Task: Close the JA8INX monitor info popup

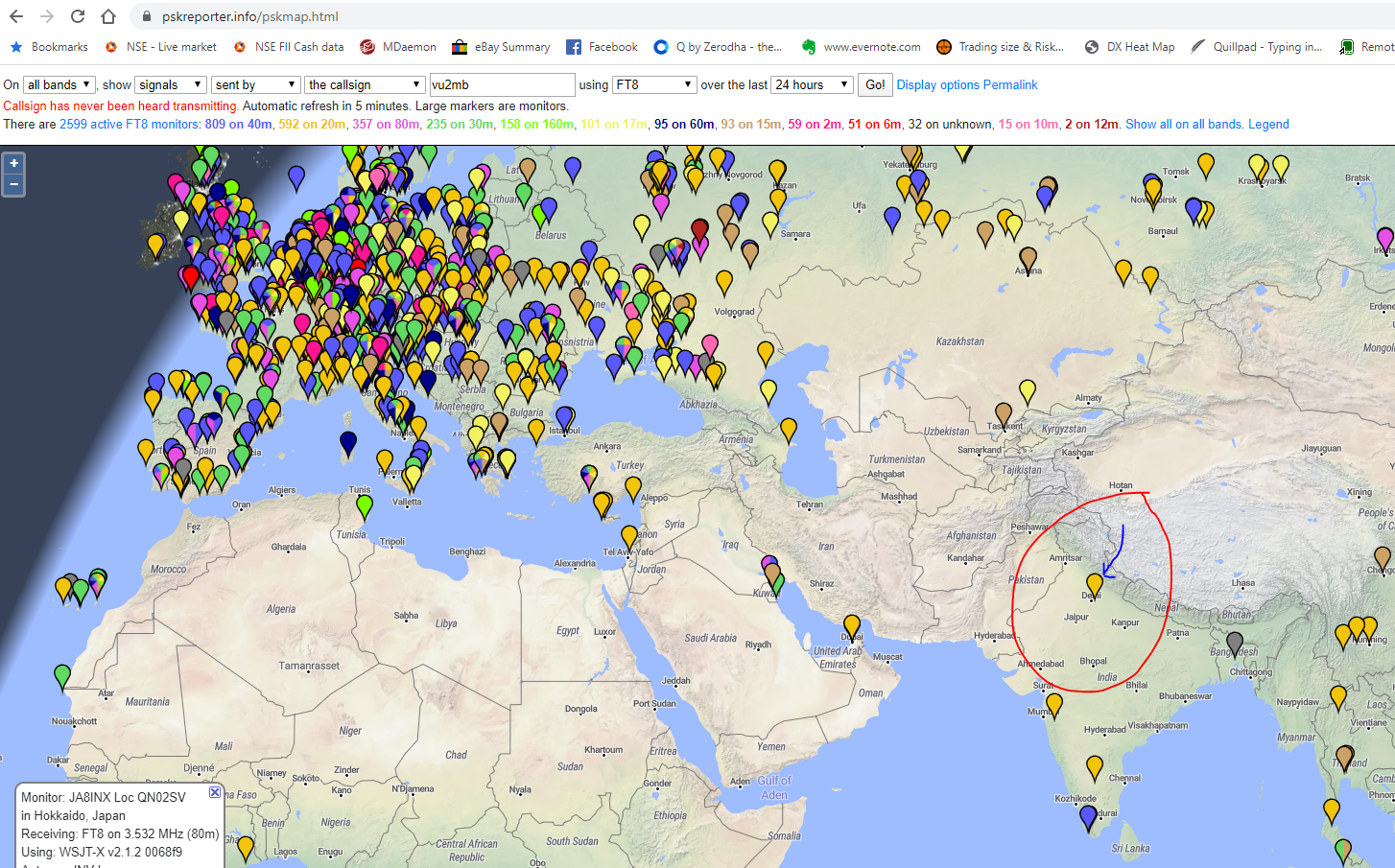Action: pos(215,792)
